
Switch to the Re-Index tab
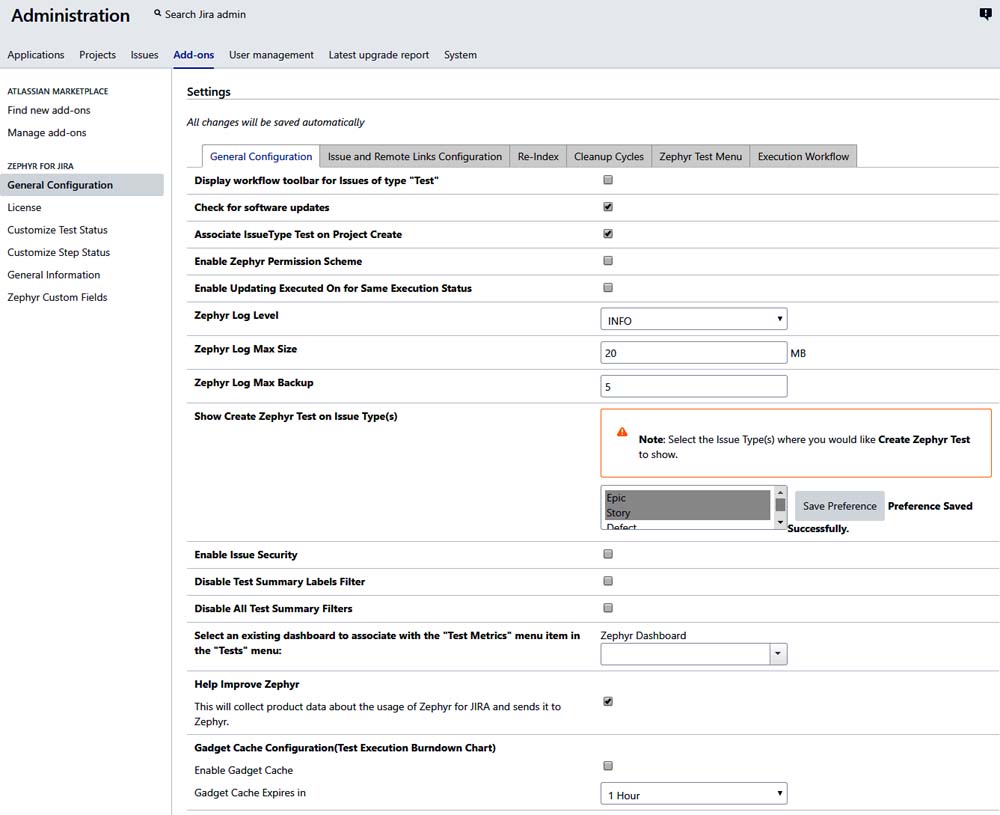pyautogui.click(x=538, y=157)
